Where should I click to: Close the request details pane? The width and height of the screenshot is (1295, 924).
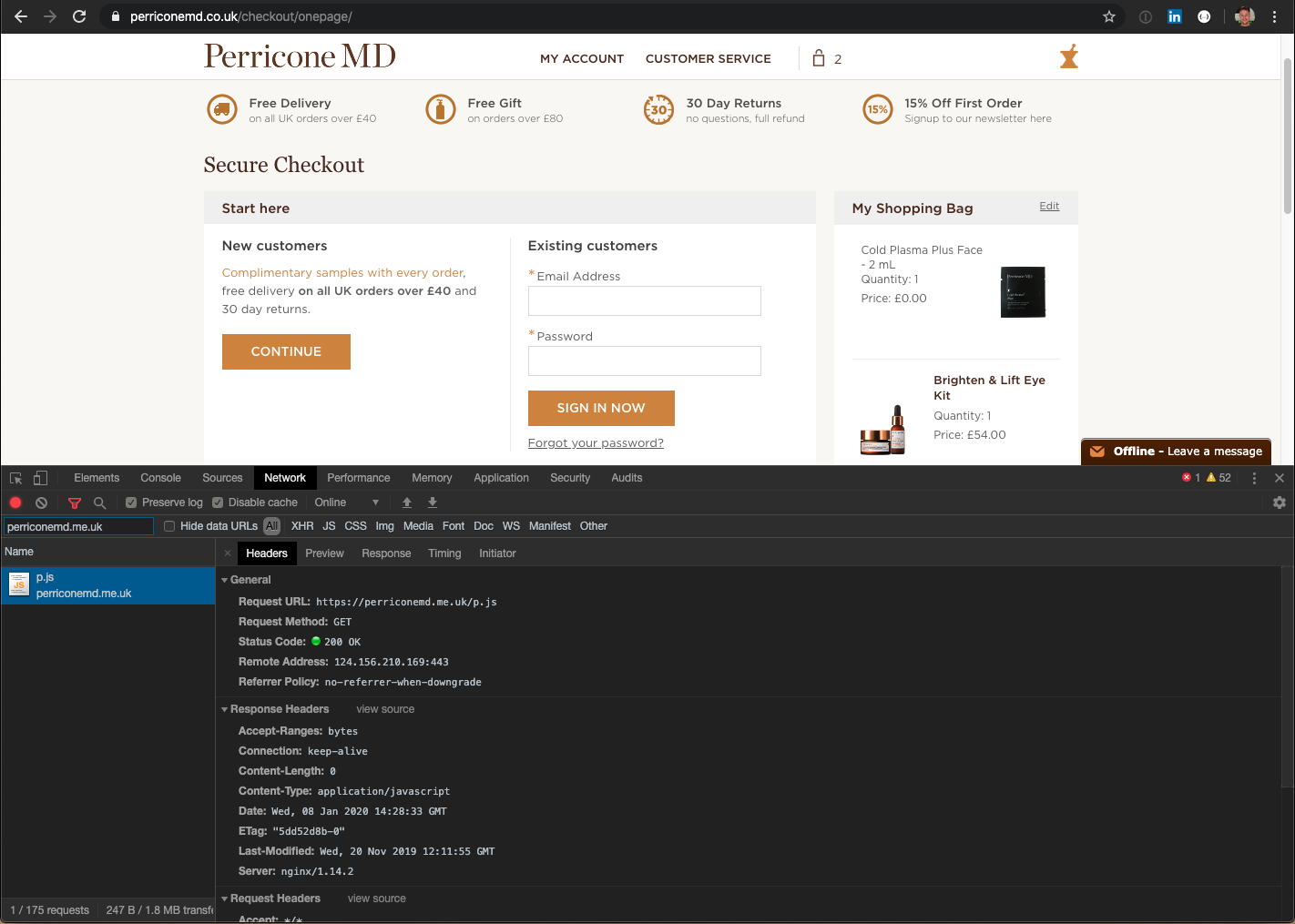coord(228,553)
